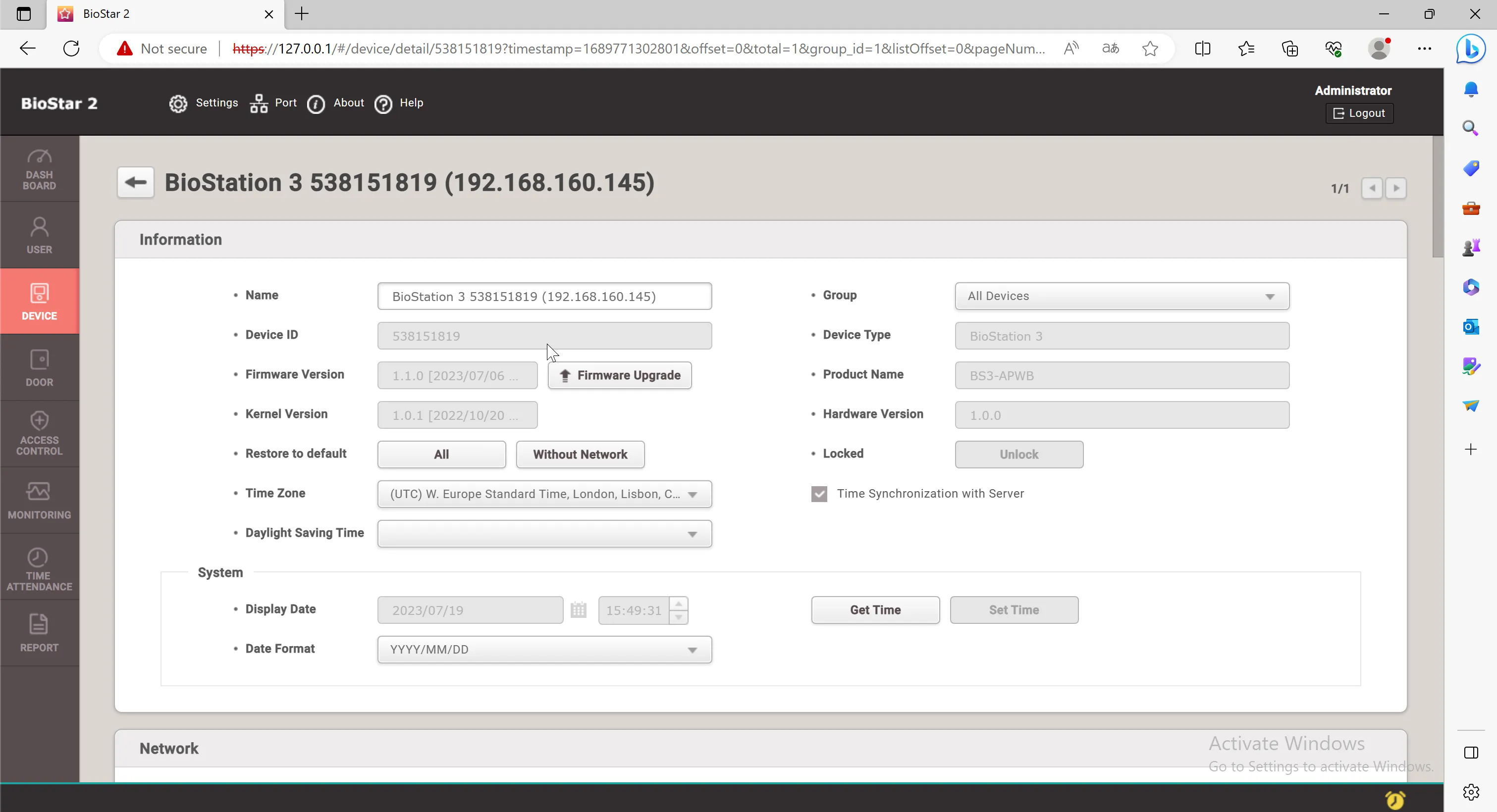Click the Firmware Upgrade button
This screenshot has height=812, width=1497.
point(620,375)
